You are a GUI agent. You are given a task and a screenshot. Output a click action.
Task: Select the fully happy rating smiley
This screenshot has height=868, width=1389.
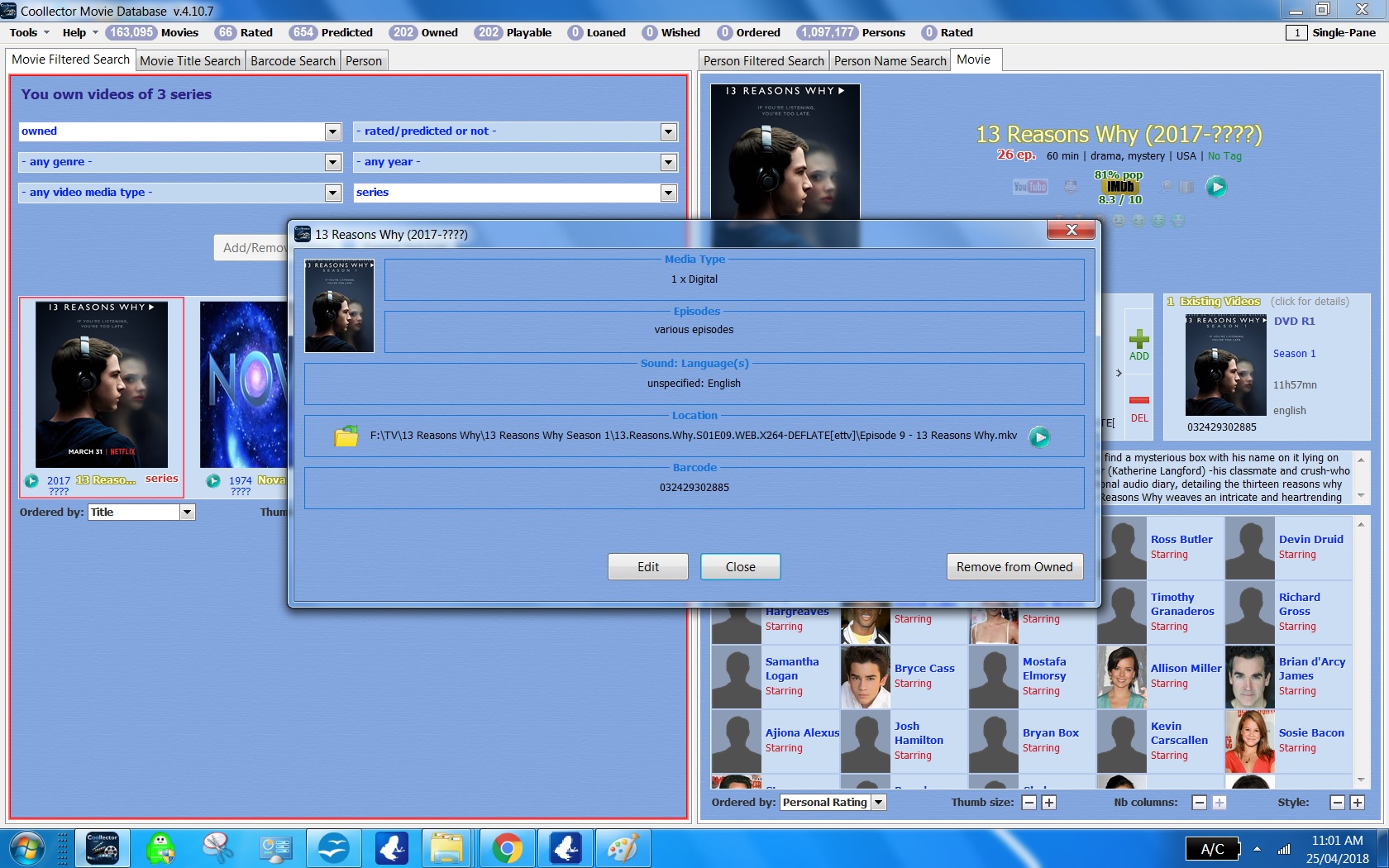pyautogui.click(x=1178, y=221)
